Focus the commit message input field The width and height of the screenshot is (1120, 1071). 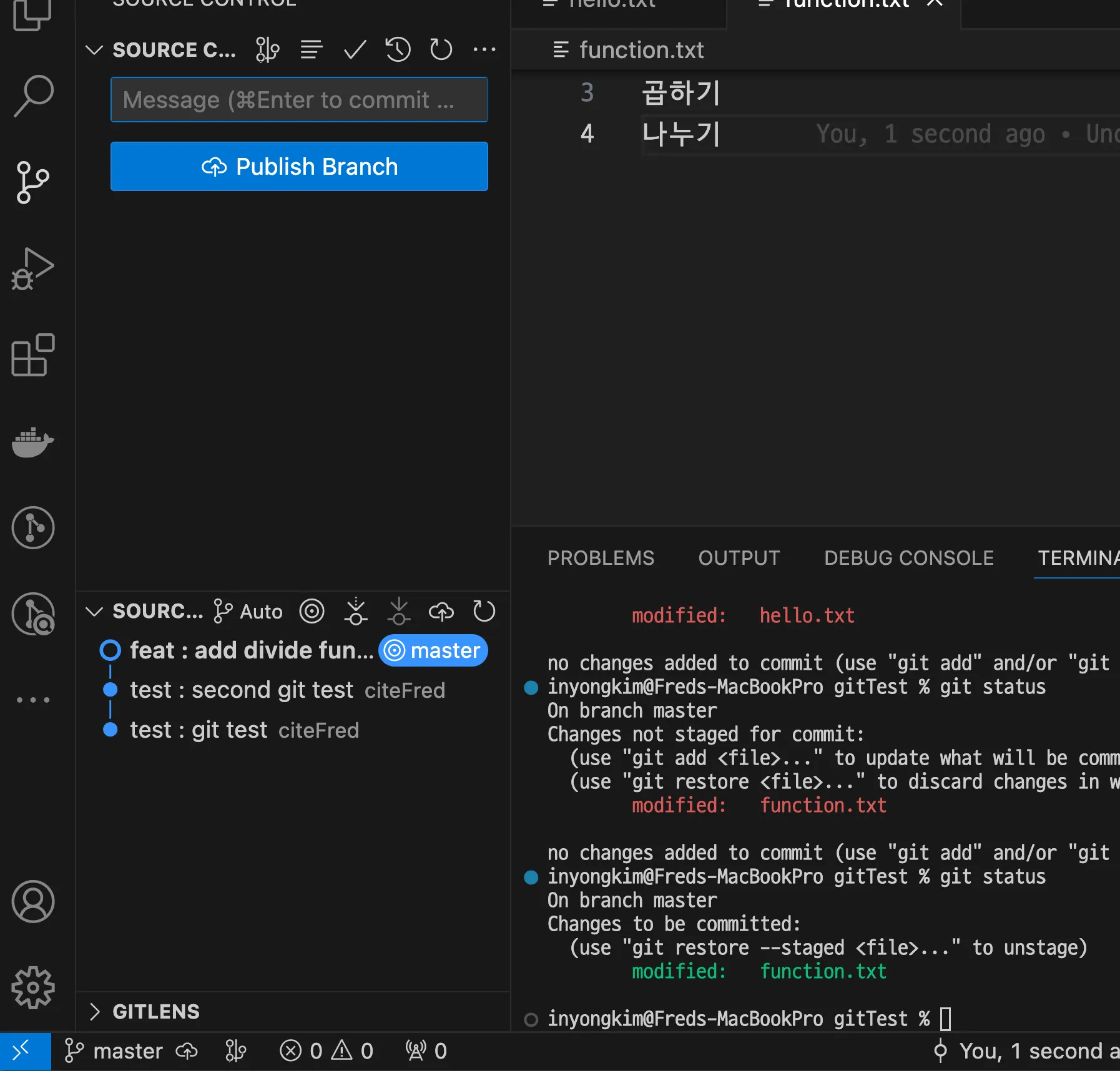[299, 100]
